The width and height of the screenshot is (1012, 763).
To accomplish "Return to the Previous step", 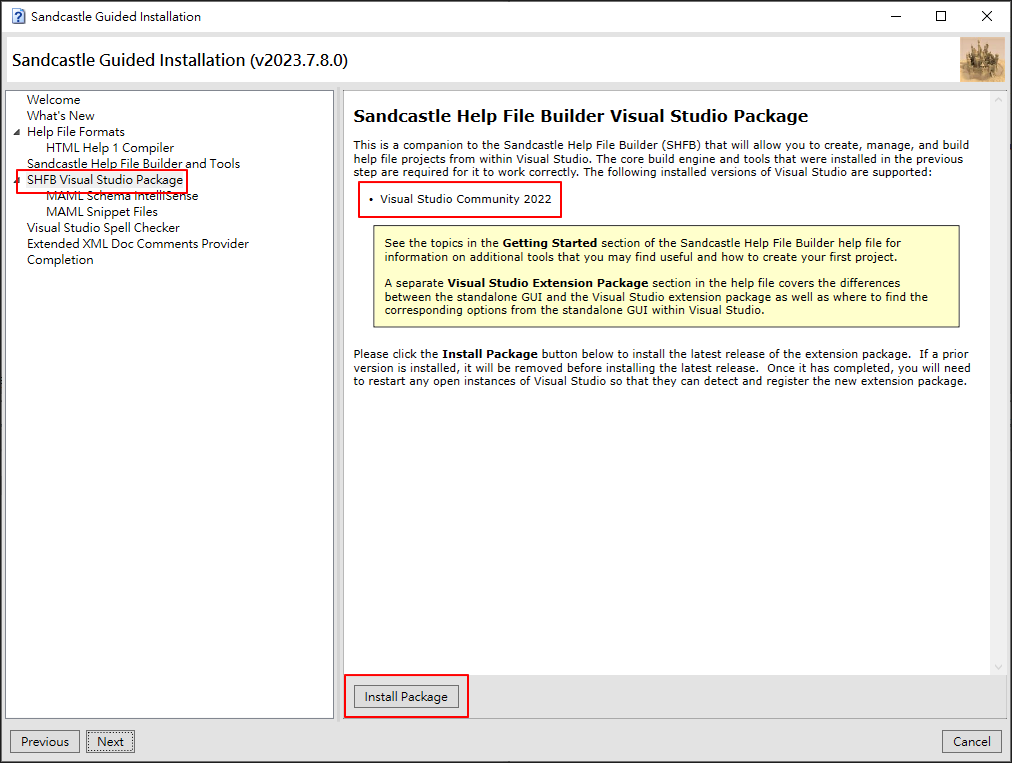I will point(45,742).
